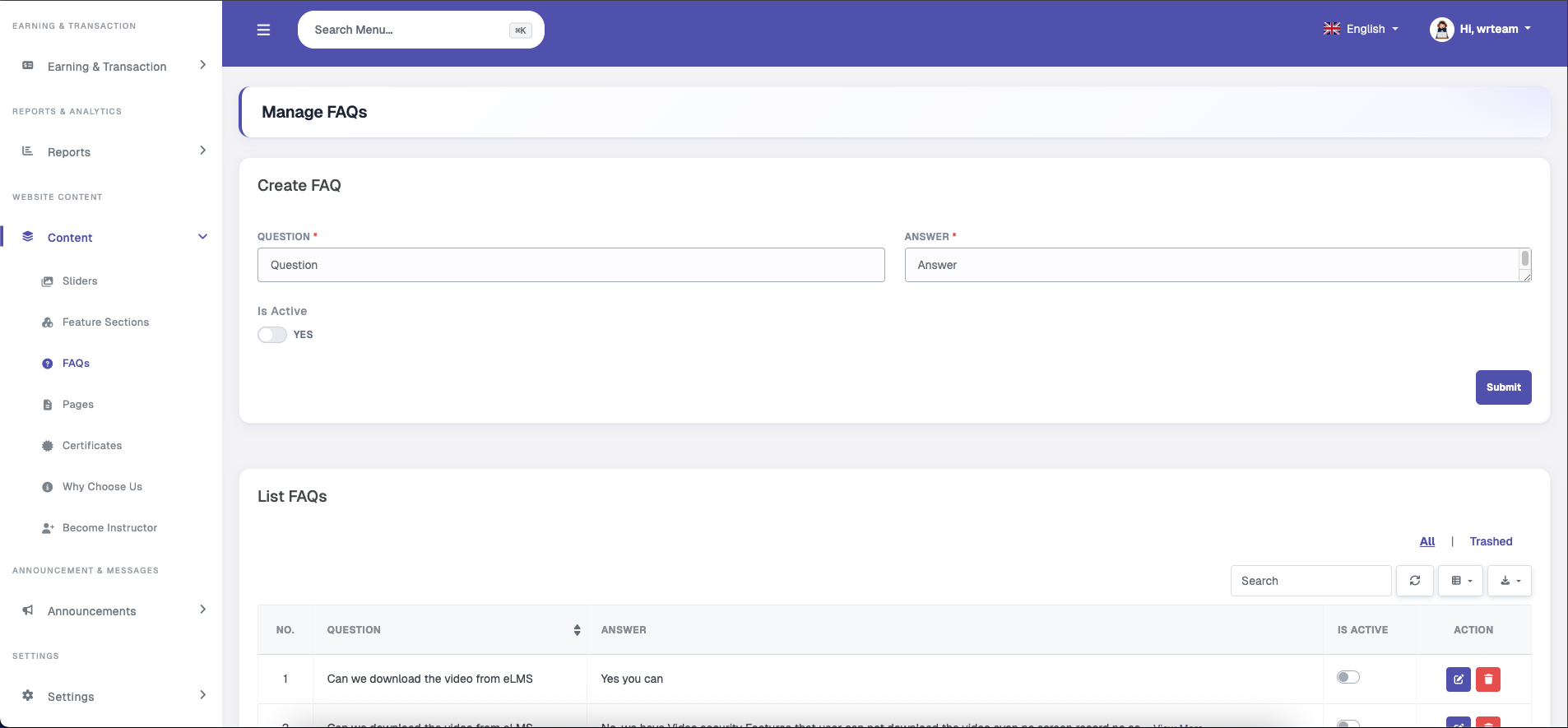Viewport: 1568px width, 728px height.
Task: Click the Content layers icon
Action: tap(28, 237)
